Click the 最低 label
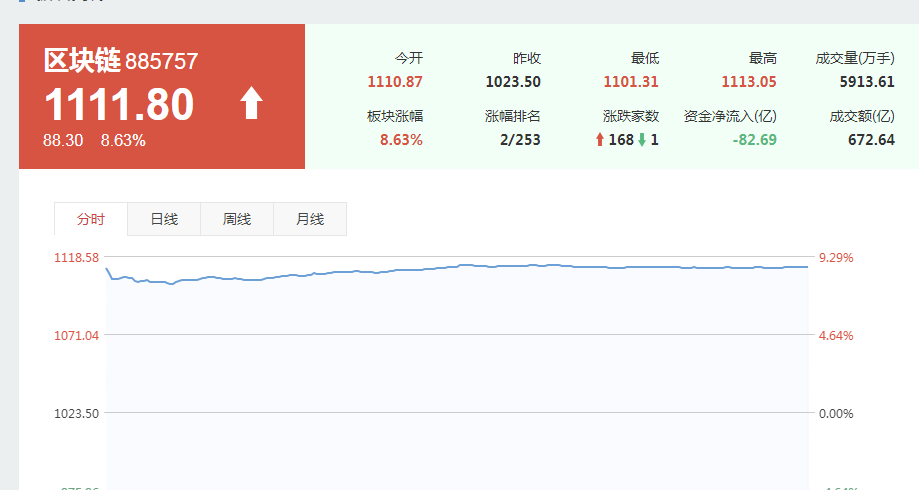919x490 pixels. (x=645, y=58)
